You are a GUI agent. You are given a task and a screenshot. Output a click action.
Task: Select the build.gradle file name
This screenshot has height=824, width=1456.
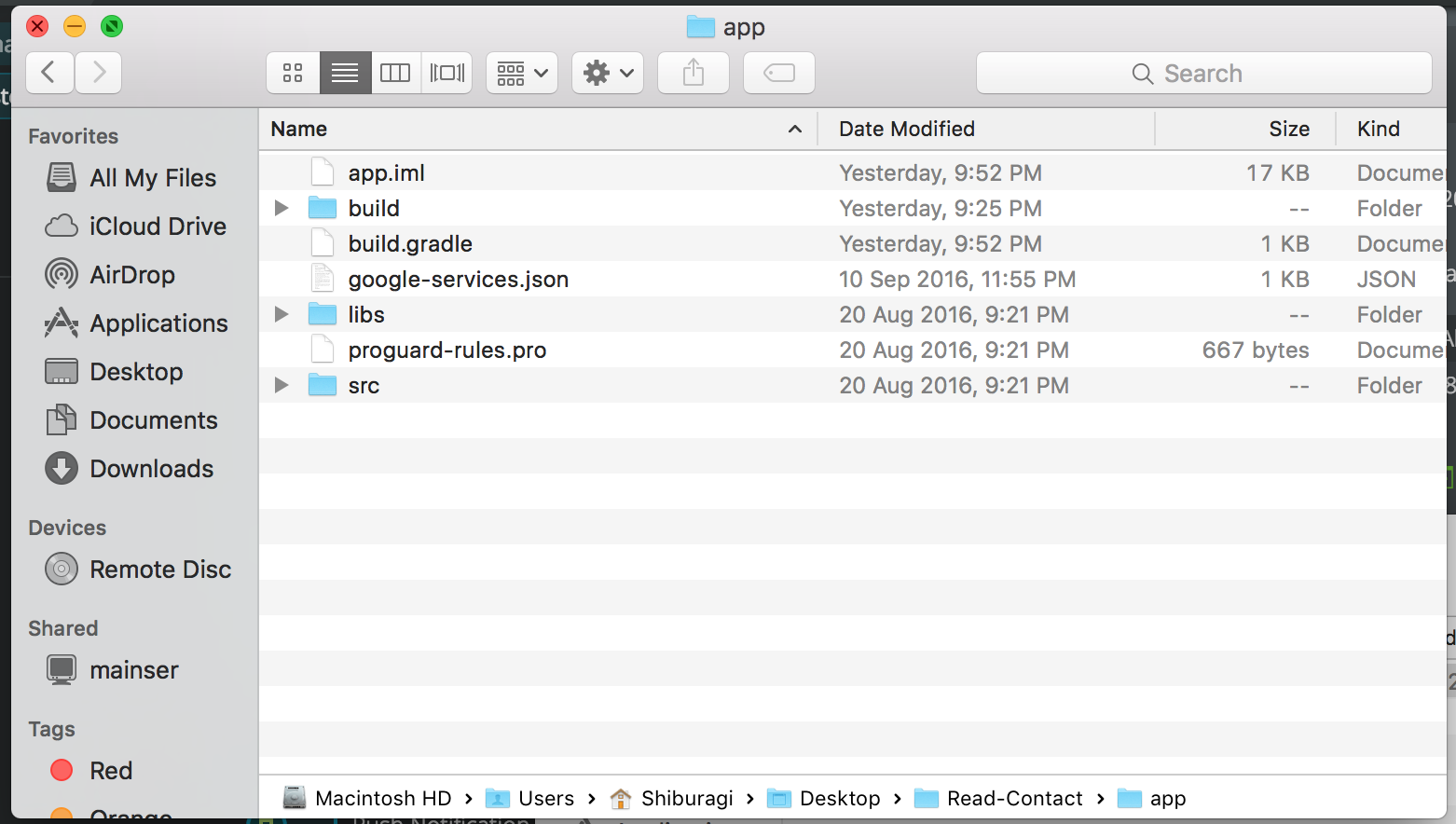[410, 244]
